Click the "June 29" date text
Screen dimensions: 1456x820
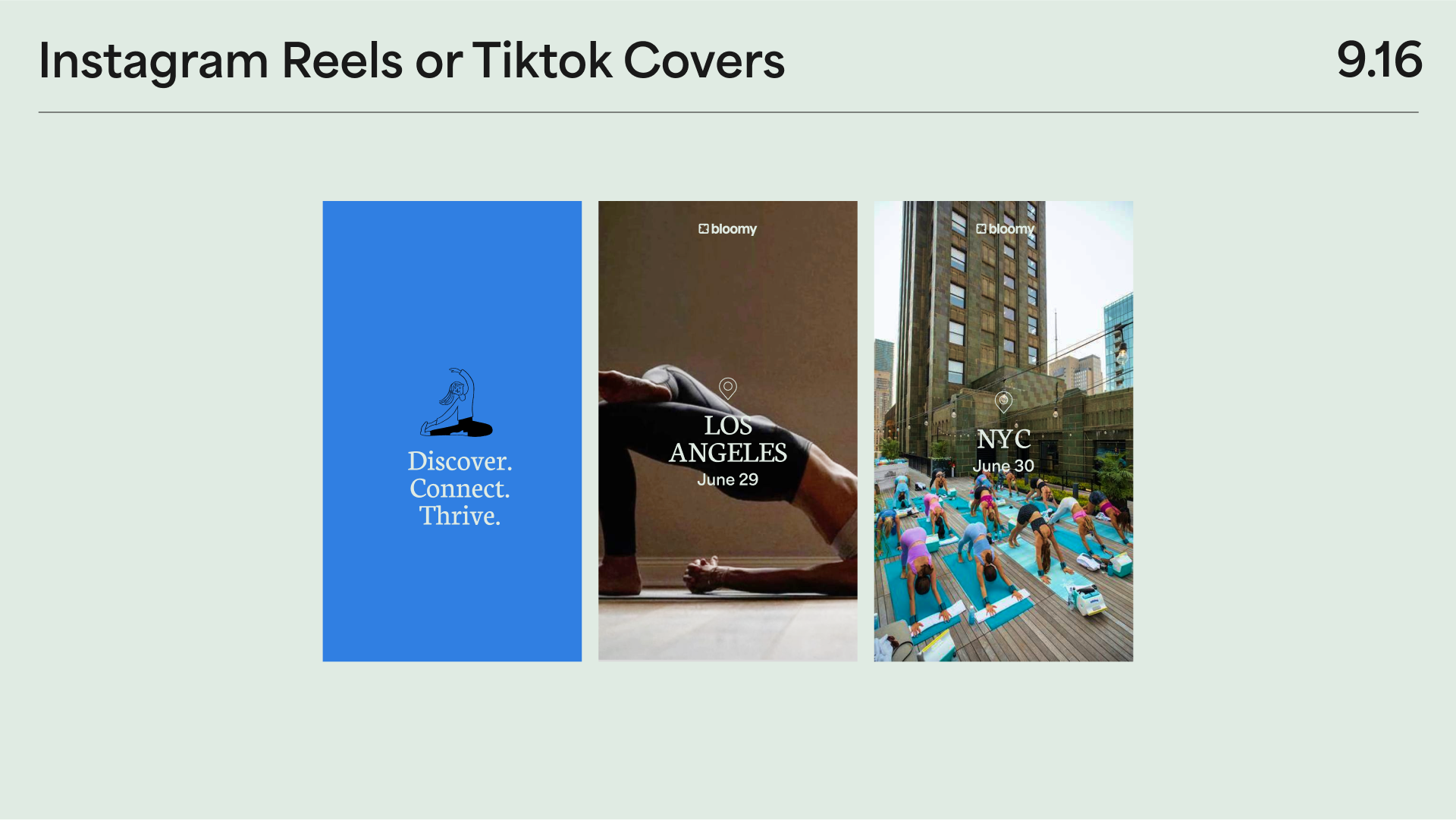tap(728, 479)
